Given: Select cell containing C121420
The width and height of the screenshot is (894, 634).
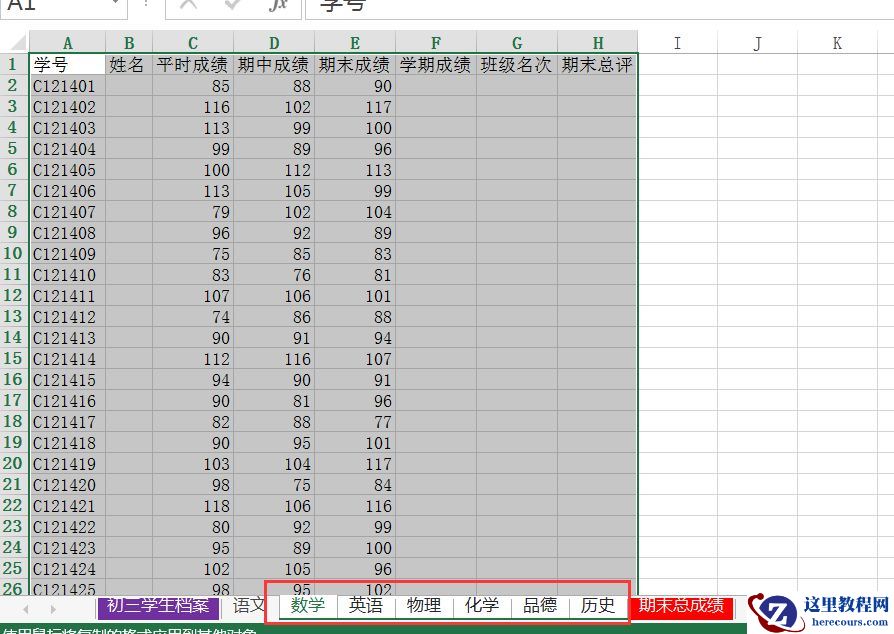Looking at the screenshot, I should click(x=67, y=485).
